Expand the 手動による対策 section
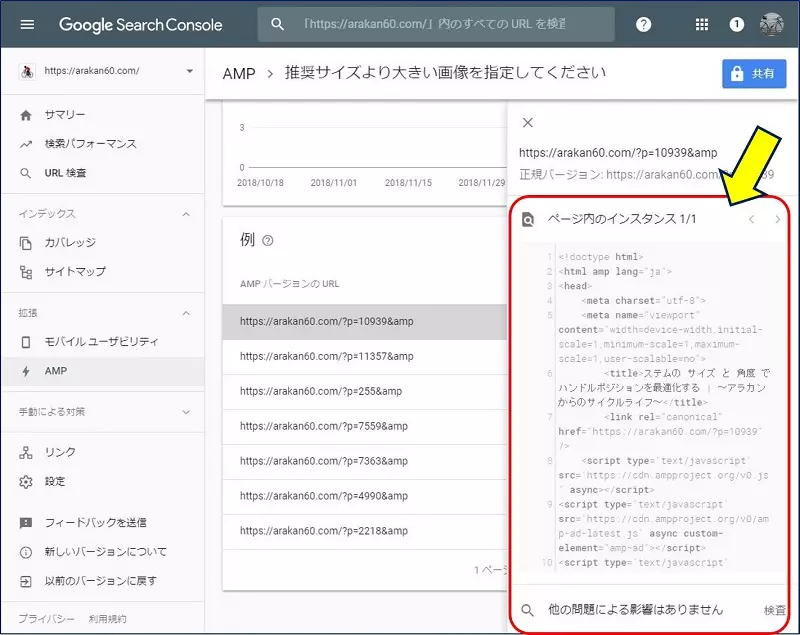The width and height of the screenshot is (800, 635). tap(186, 412)
